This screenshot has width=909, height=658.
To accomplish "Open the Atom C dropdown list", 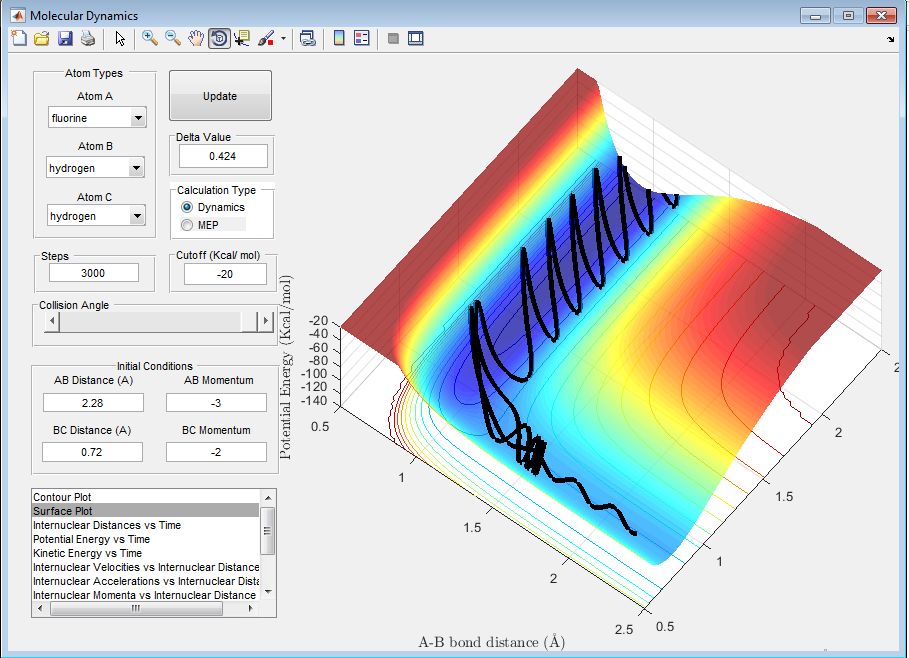I will coord(137,216).
